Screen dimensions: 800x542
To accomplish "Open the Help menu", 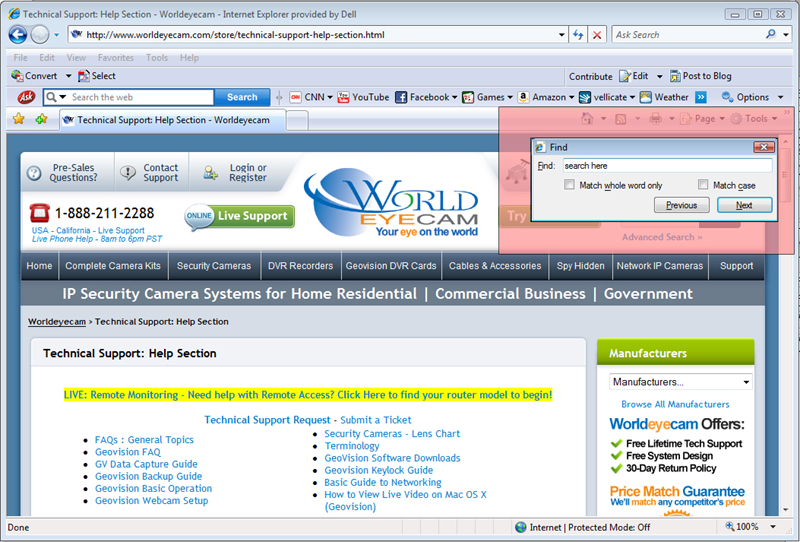I will coord(189,58).
